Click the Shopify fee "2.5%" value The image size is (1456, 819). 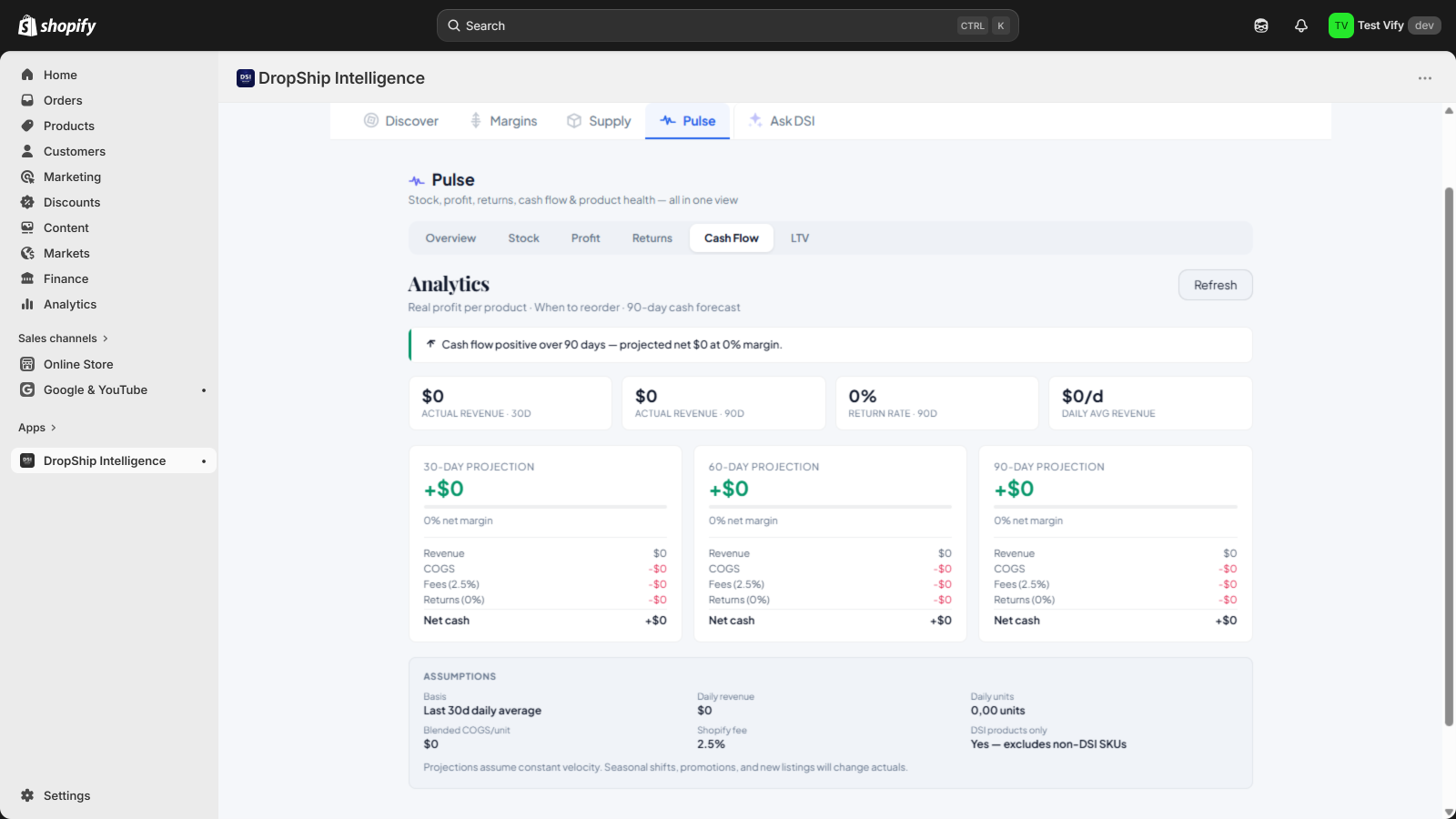pyautogui.click(x=711, y=744)
